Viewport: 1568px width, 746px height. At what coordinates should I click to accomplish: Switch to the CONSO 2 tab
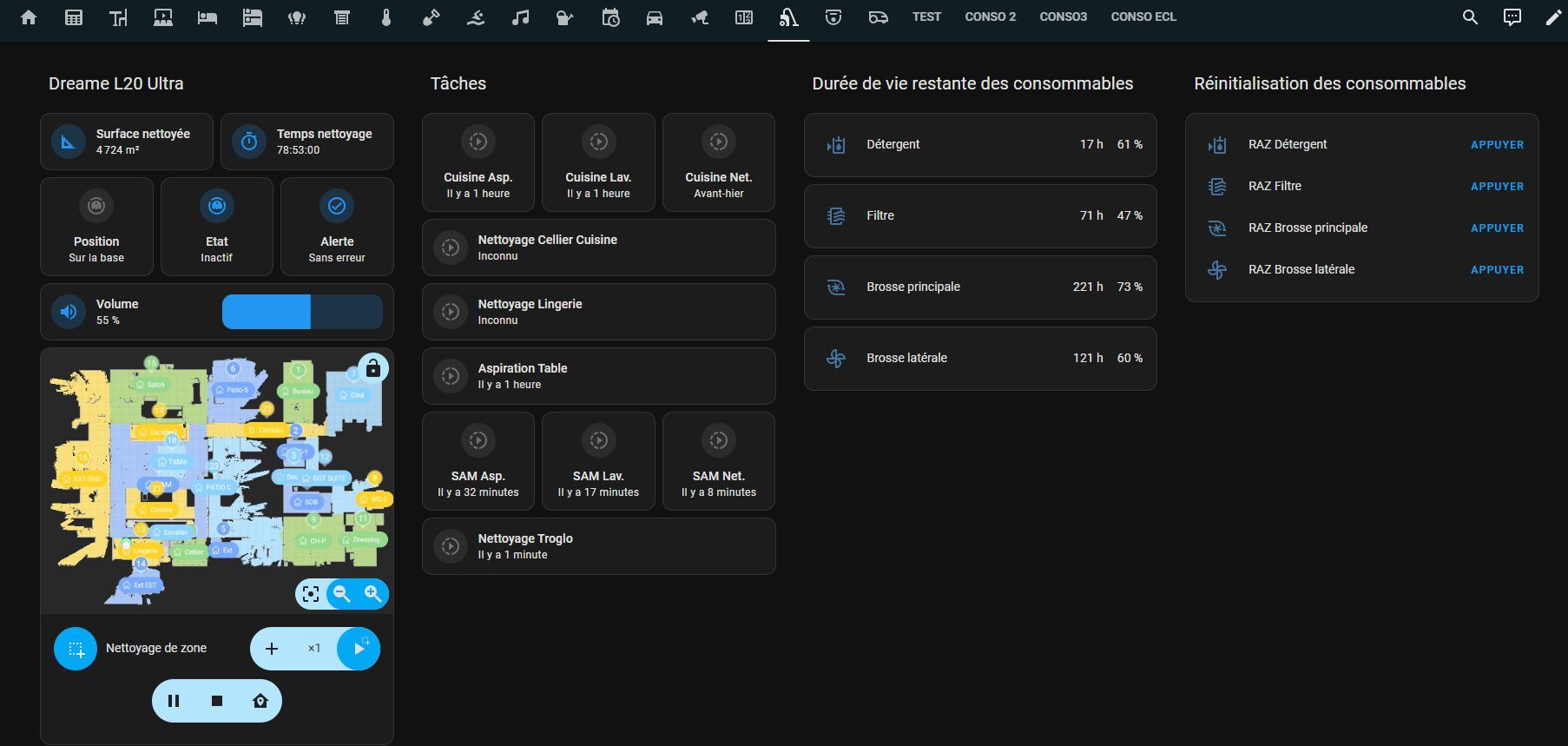[990, 17]
